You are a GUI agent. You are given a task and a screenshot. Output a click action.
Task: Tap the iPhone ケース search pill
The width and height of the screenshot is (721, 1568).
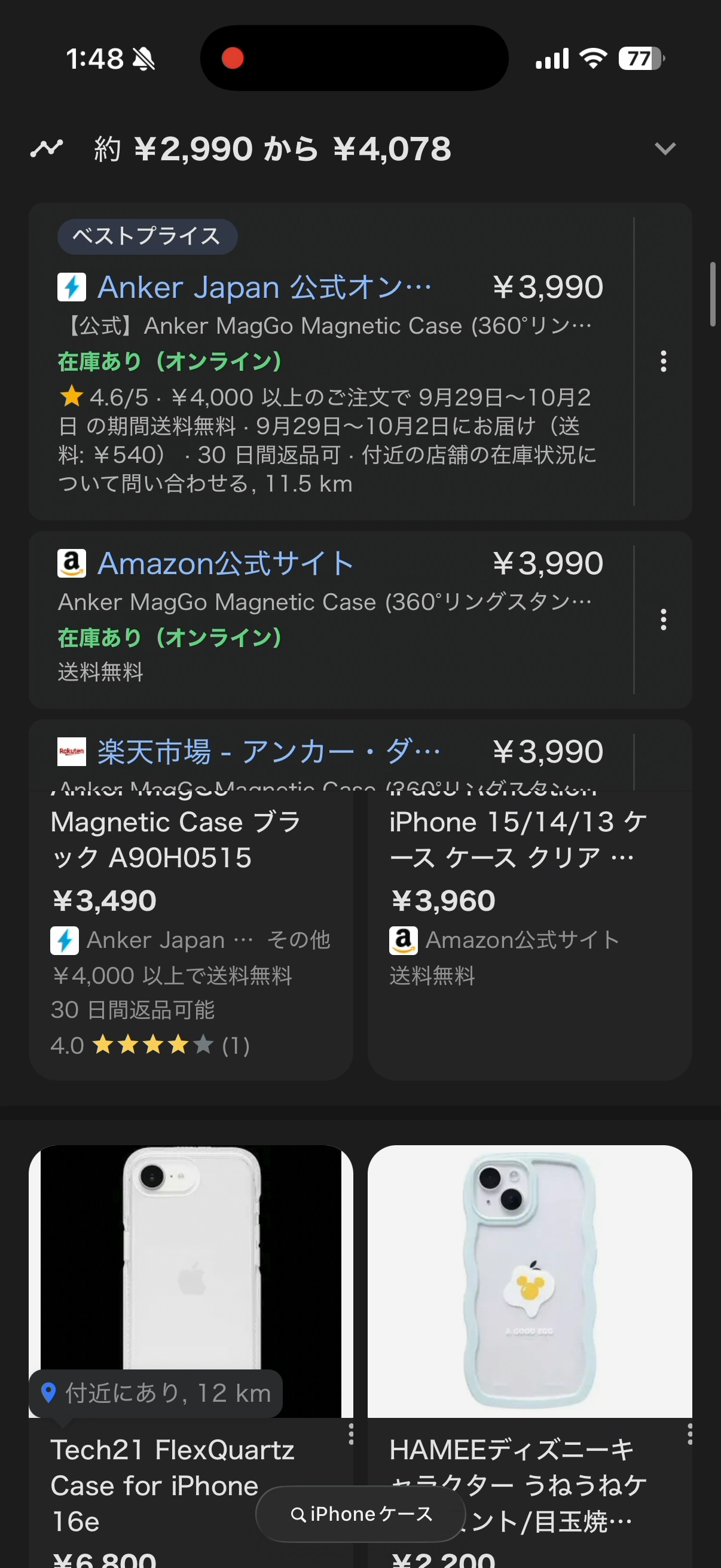(361, 1514)
